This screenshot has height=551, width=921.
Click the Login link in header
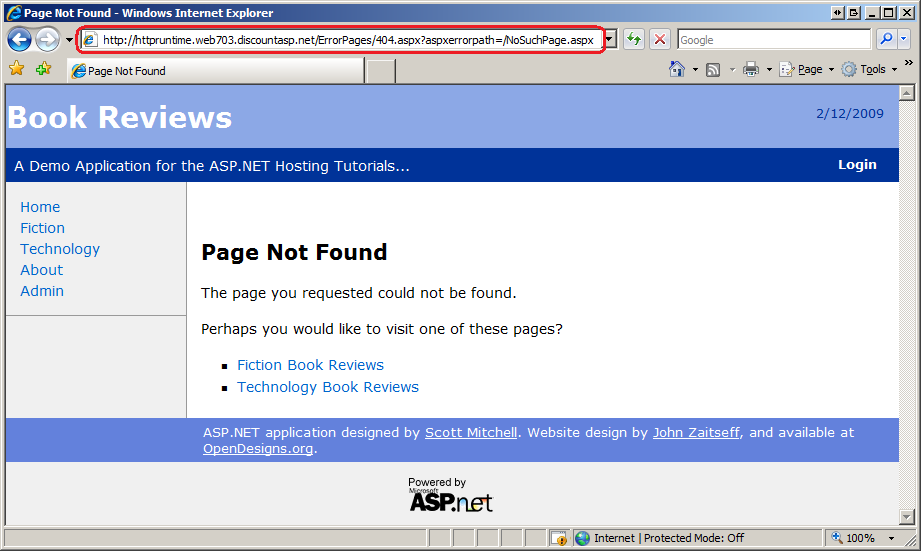tap(857, 165)
